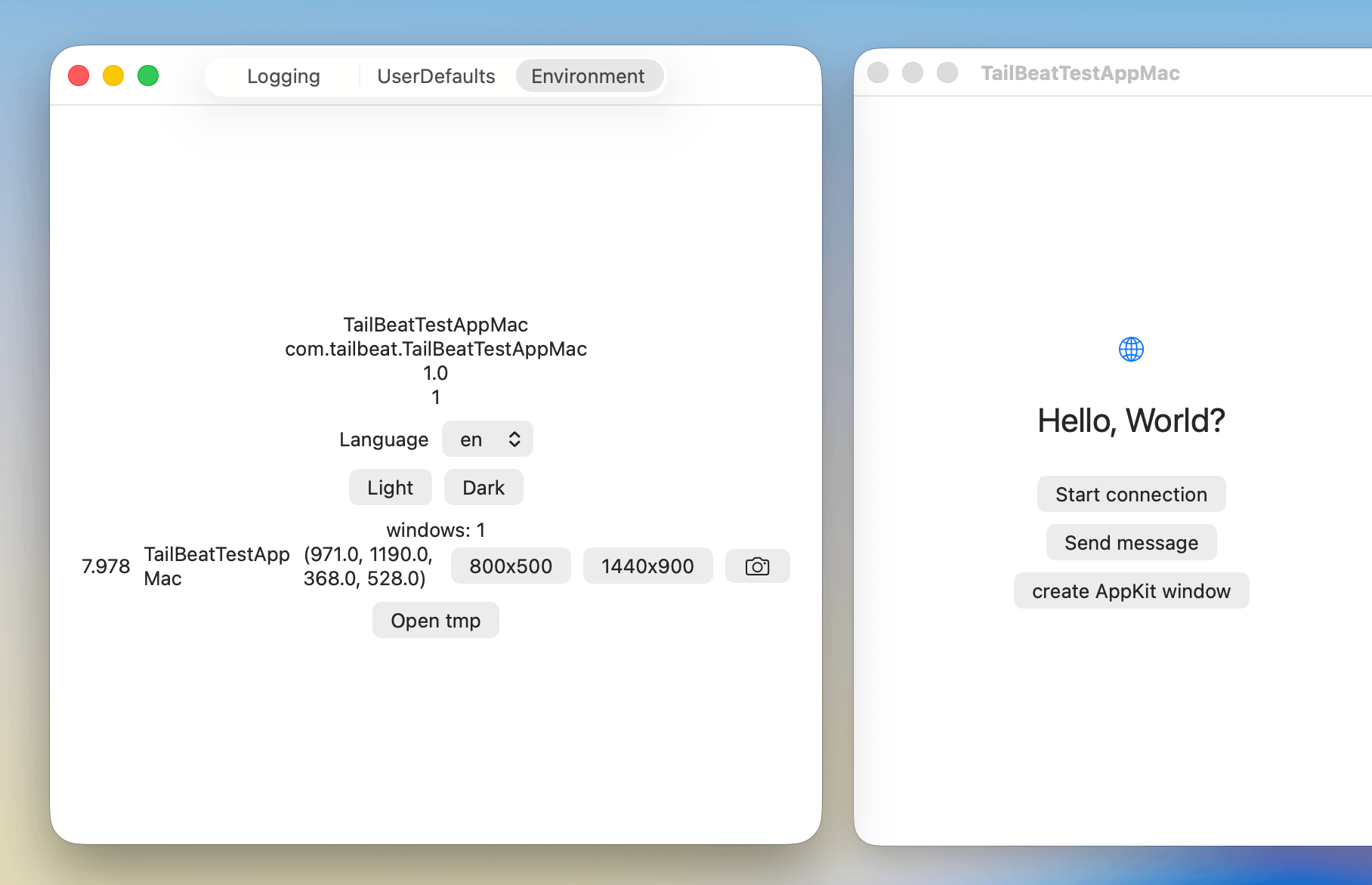Set appearance to Dark
This screenshot has width=1372, height=885.
point(484,488)
